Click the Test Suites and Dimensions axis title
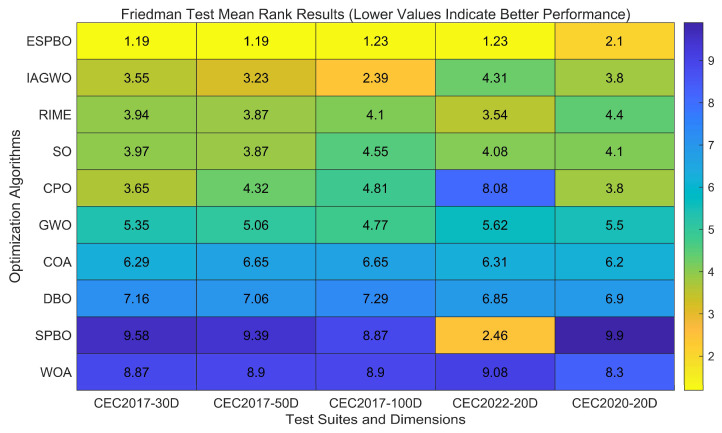 point(375,420)
